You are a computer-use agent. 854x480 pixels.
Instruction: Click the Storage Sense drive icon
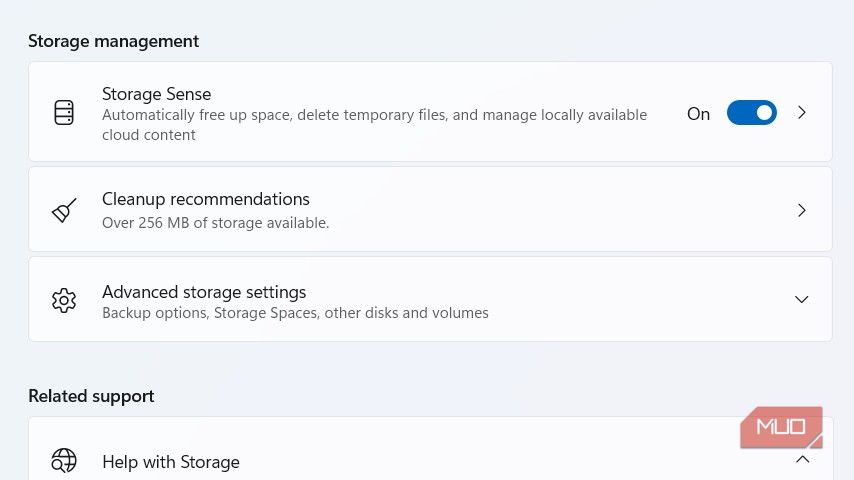pos(64,113)
